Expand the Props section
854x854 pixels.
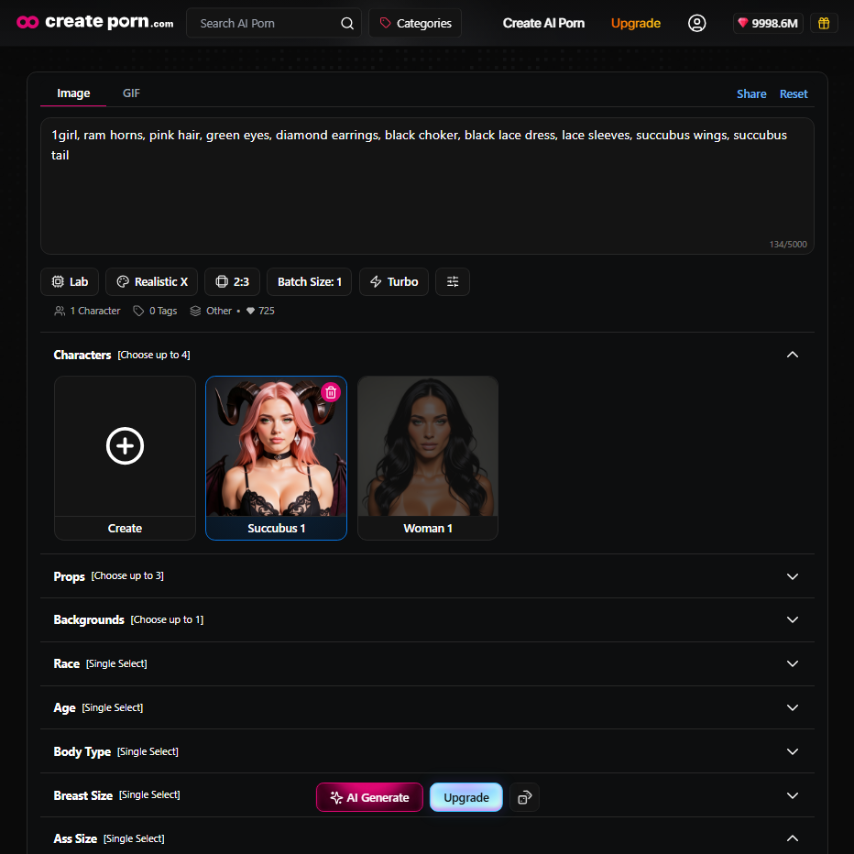pos(428,576)
